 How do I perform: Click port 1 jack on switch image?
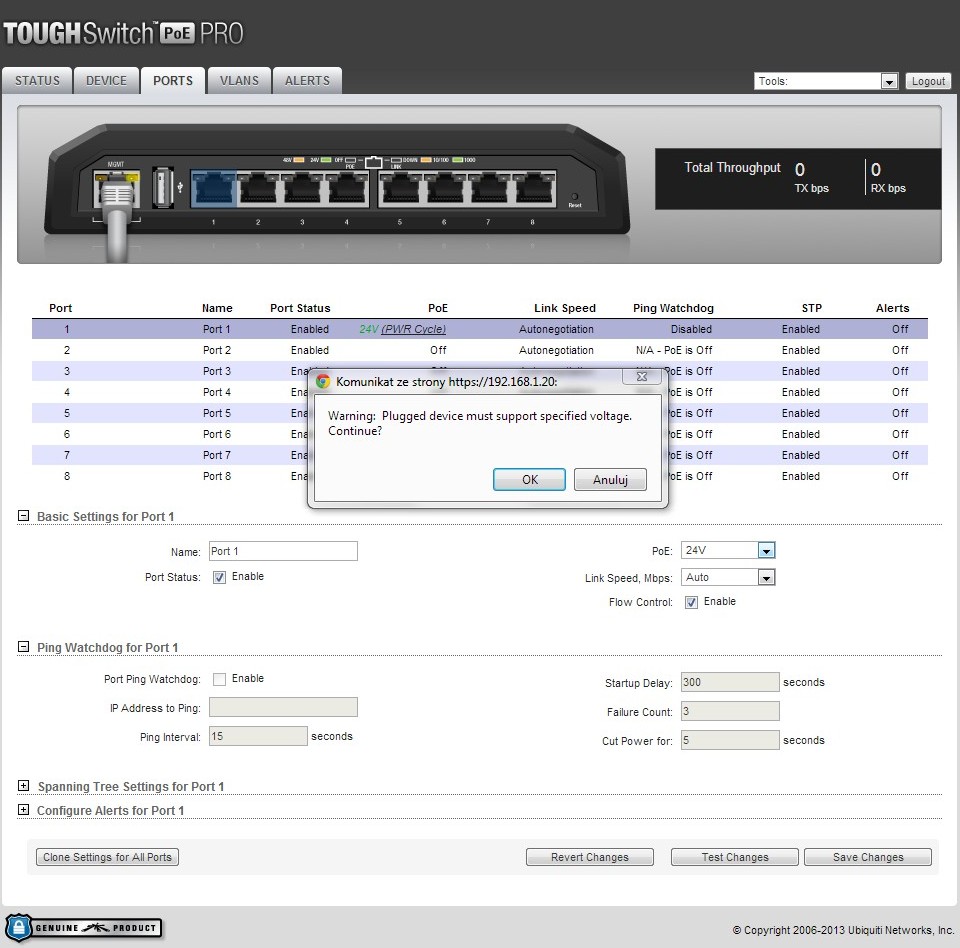point(214,189)
